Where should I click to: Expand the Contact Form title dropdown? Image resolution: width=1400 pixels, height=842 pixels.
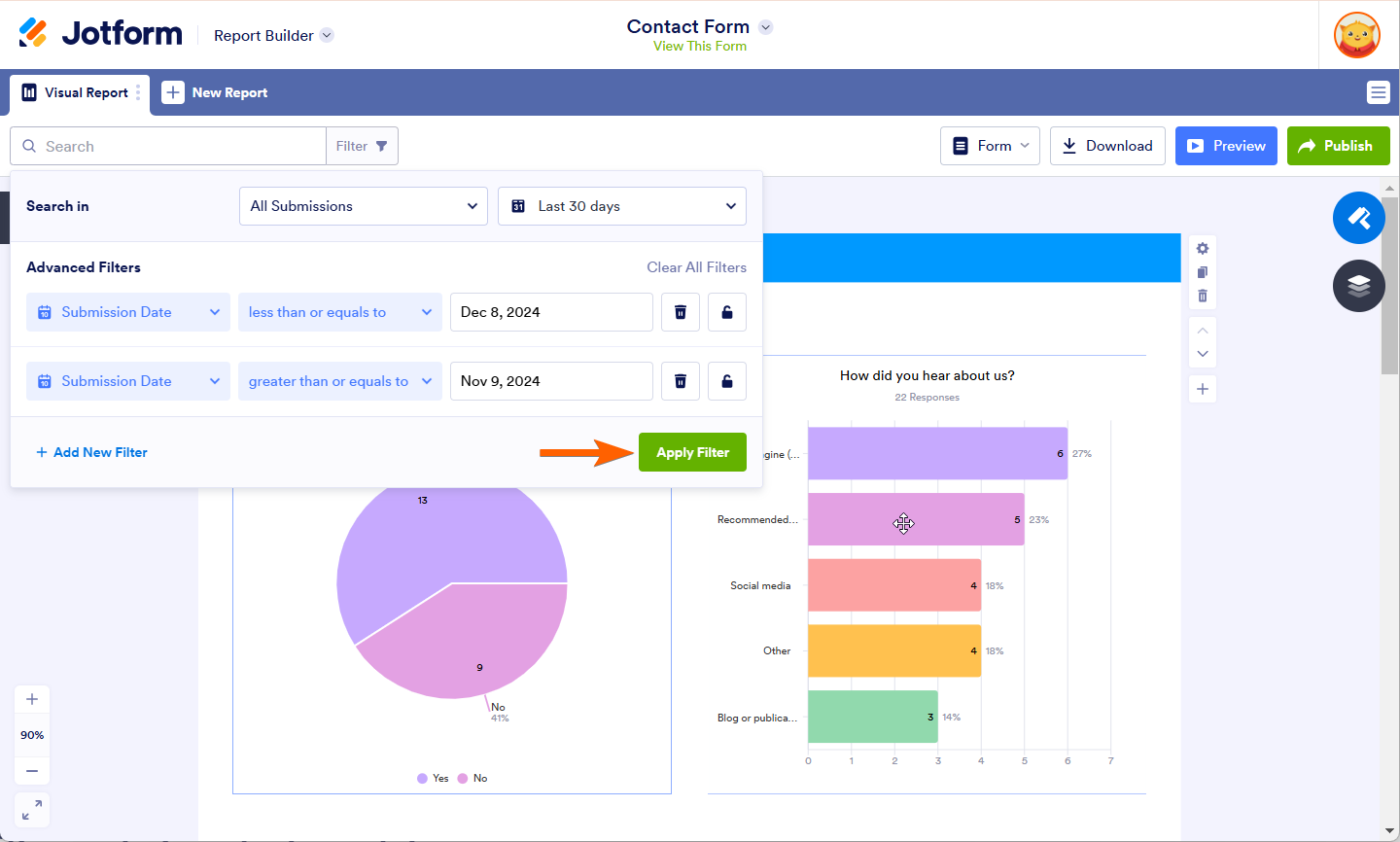click(x=766, y=27)
